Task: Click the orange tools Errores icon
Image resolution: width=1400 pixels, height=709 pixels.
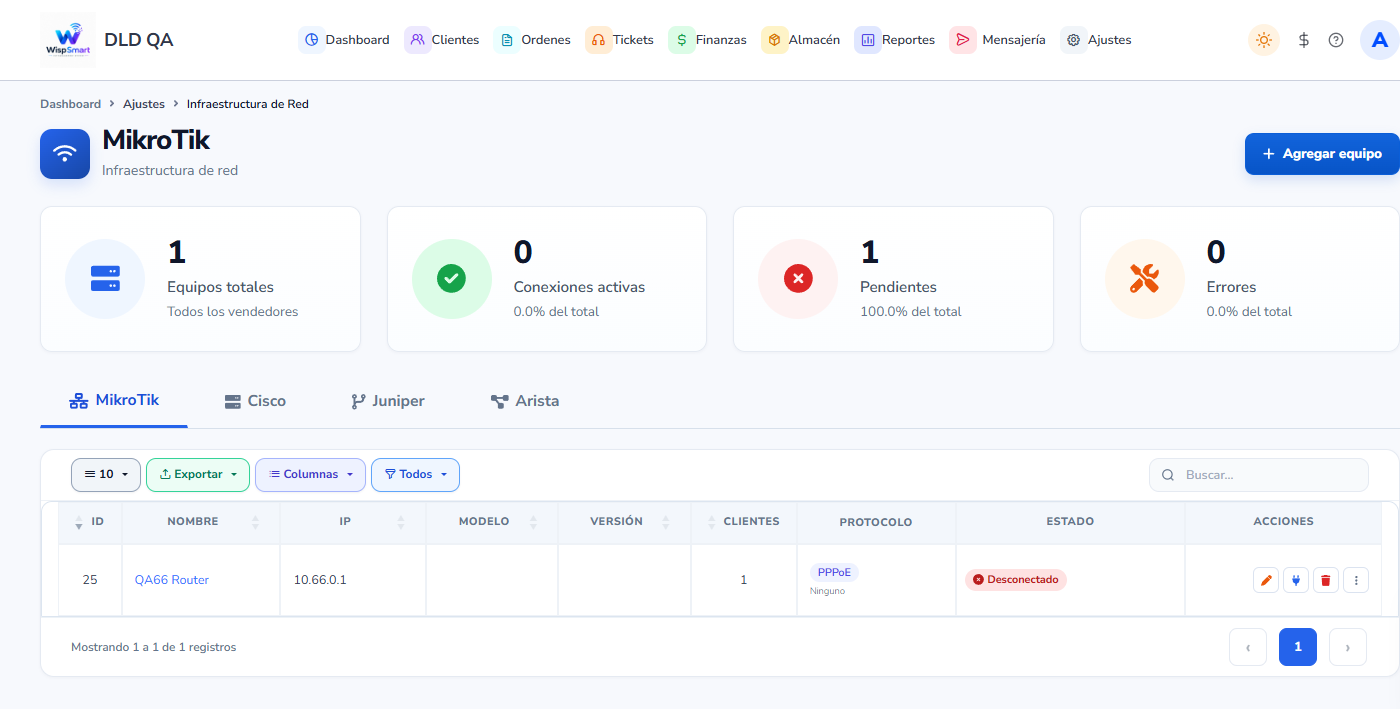Action: point(1145,279)
